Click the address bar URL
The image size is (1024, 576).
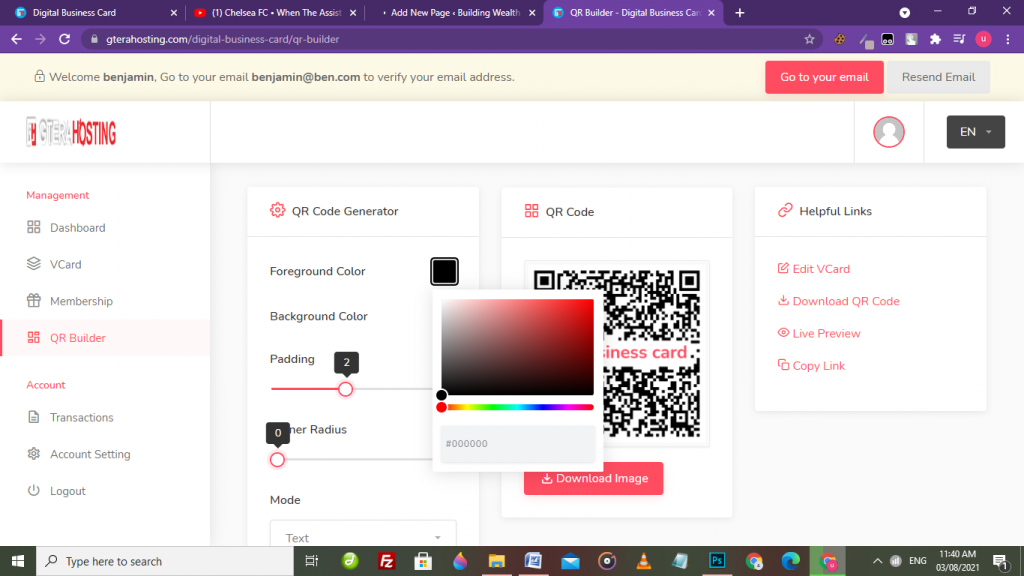(x=223, y=39)
